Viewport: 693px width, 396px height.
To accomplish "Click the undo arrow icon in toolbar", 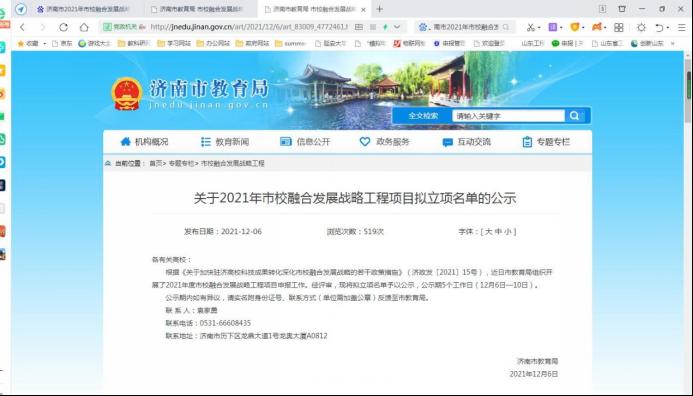I will click(x=659, y=27).
